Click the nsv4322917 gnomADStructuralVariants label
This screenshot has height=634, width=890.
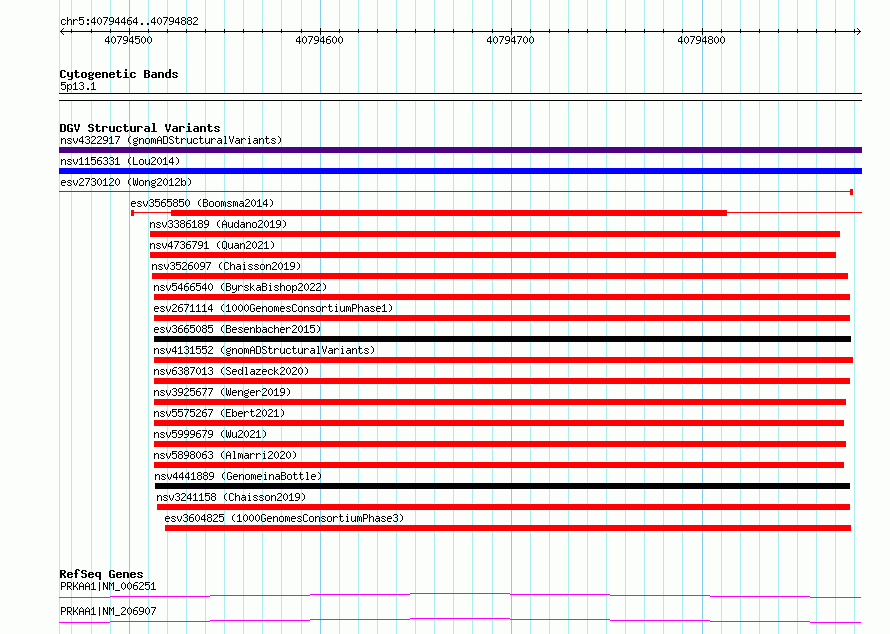[x=171, y=140]
